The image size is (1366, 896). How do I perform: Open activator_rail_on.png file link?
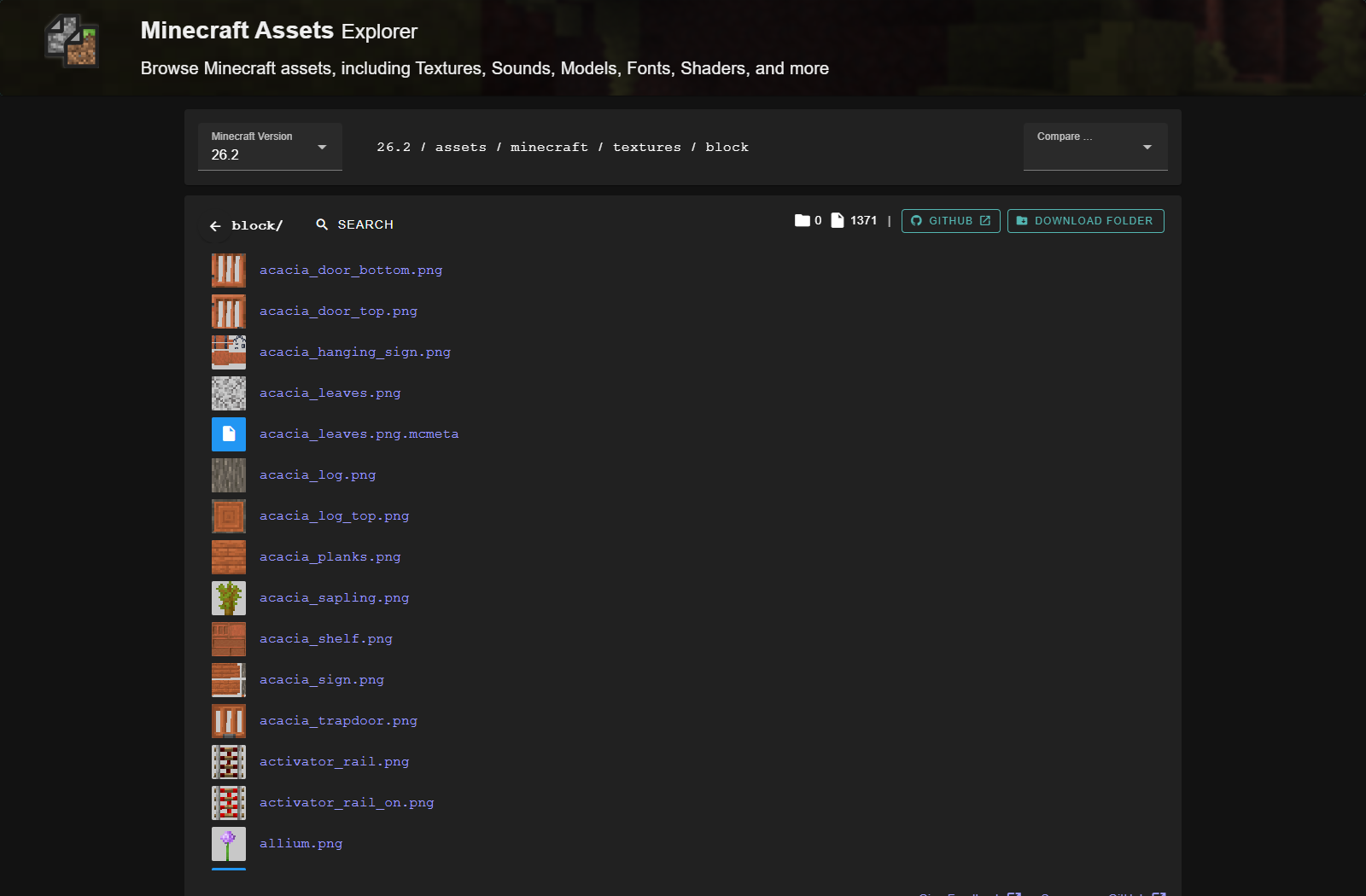pyautogui.click(x=347, y=803)
